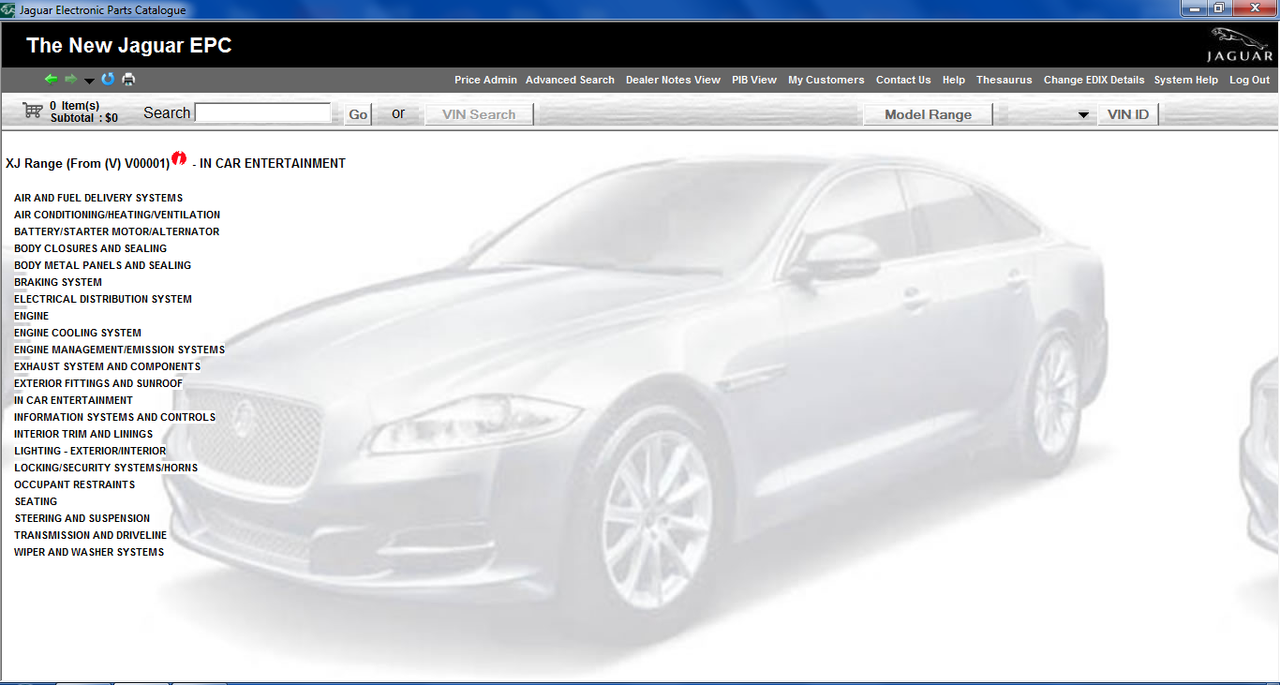Open the navigation history dropdown arrow

coord(89,81)
